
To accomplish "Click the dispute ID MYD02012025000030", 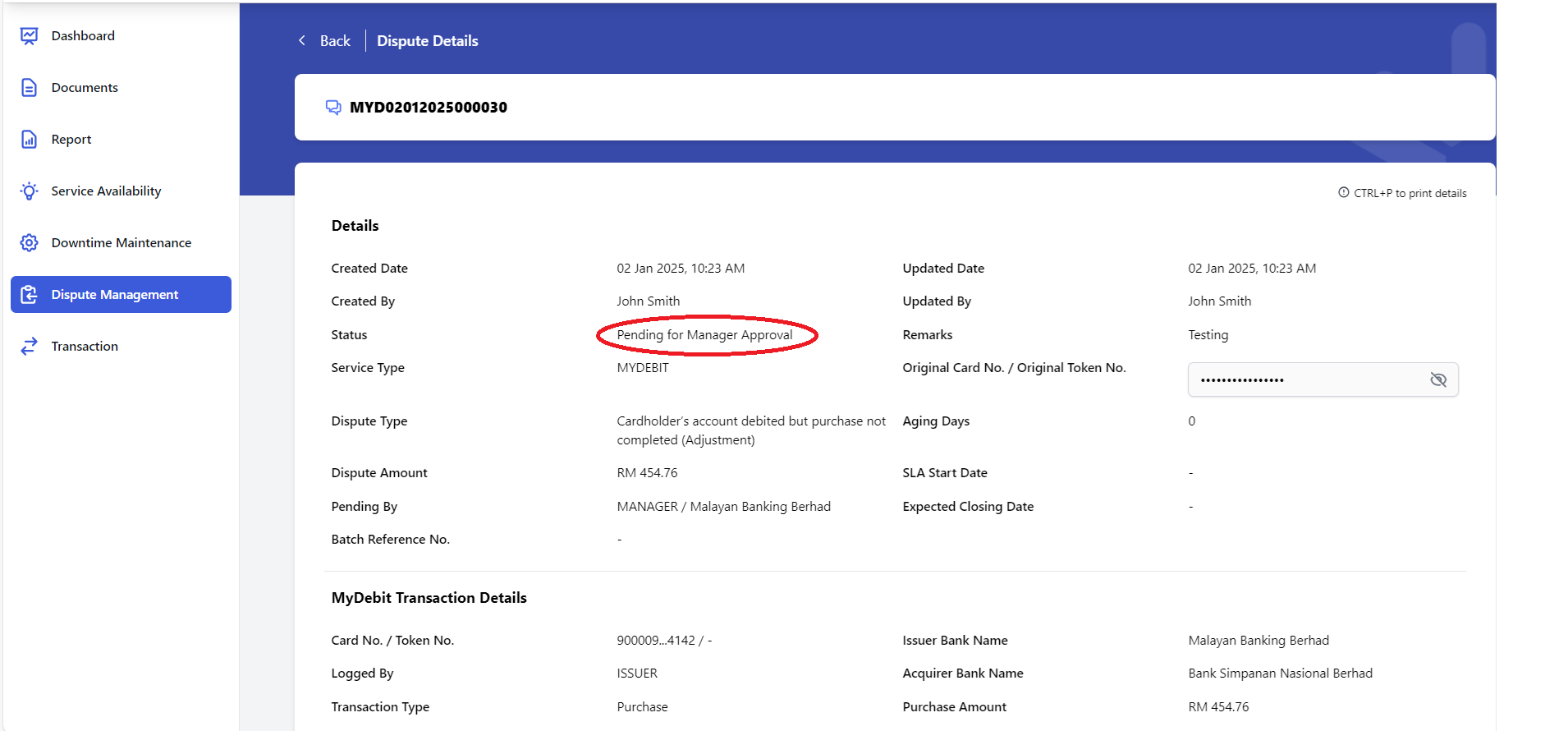I will [x=429, y=108].
